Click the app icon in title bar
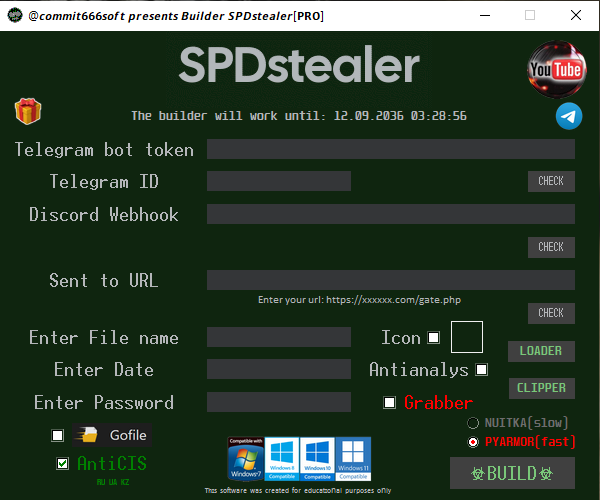 pos(15,15)
